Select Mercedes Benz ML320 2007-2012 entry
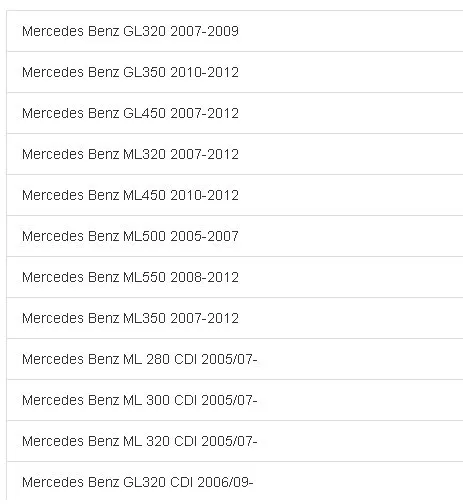The height and width of the screenshot is (504, 463). (235, 154)
